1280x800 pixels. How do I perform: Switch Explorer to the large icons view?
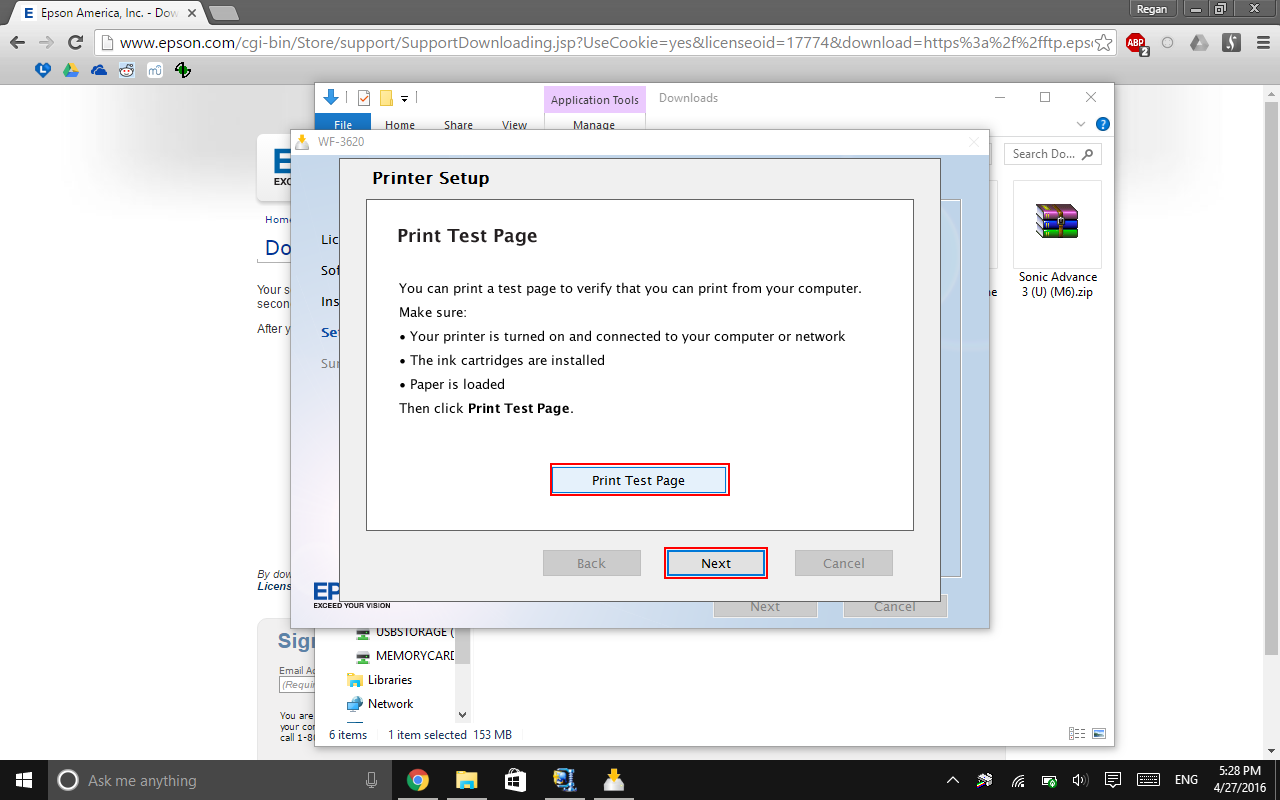coord(1099,734)
